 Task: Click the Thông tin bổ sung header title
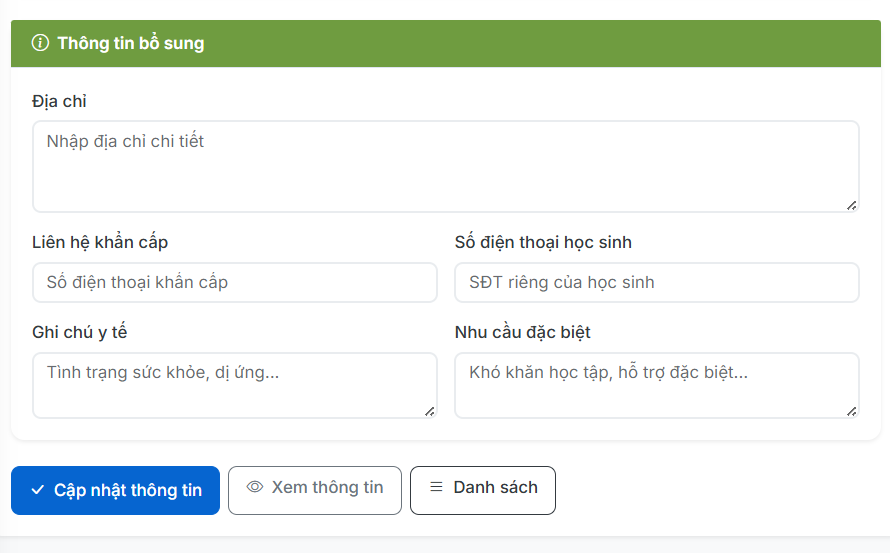coord(130,43)
